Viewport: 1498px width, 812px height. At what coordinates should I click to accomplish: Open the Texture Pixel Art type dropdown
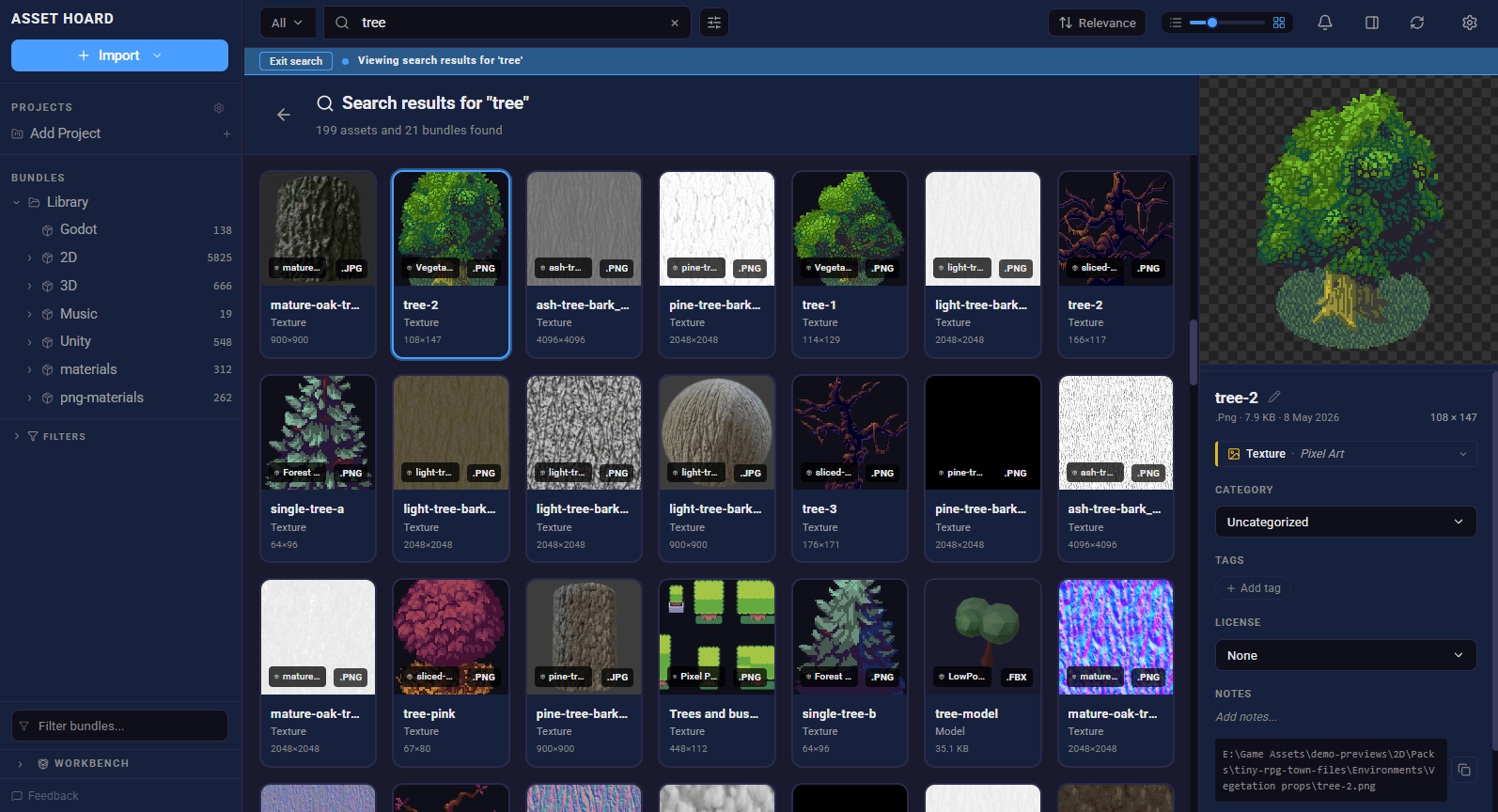click(1345, 454)
